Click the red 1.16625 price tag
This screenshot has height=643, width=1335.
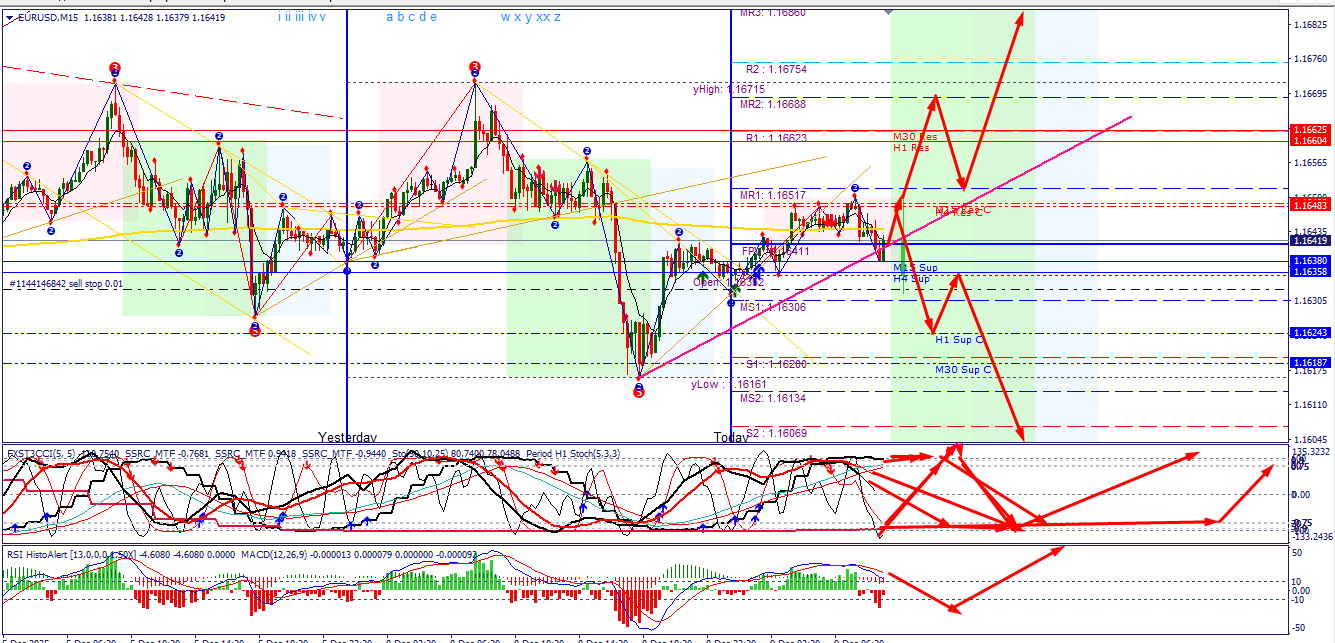click(1309, 130)
